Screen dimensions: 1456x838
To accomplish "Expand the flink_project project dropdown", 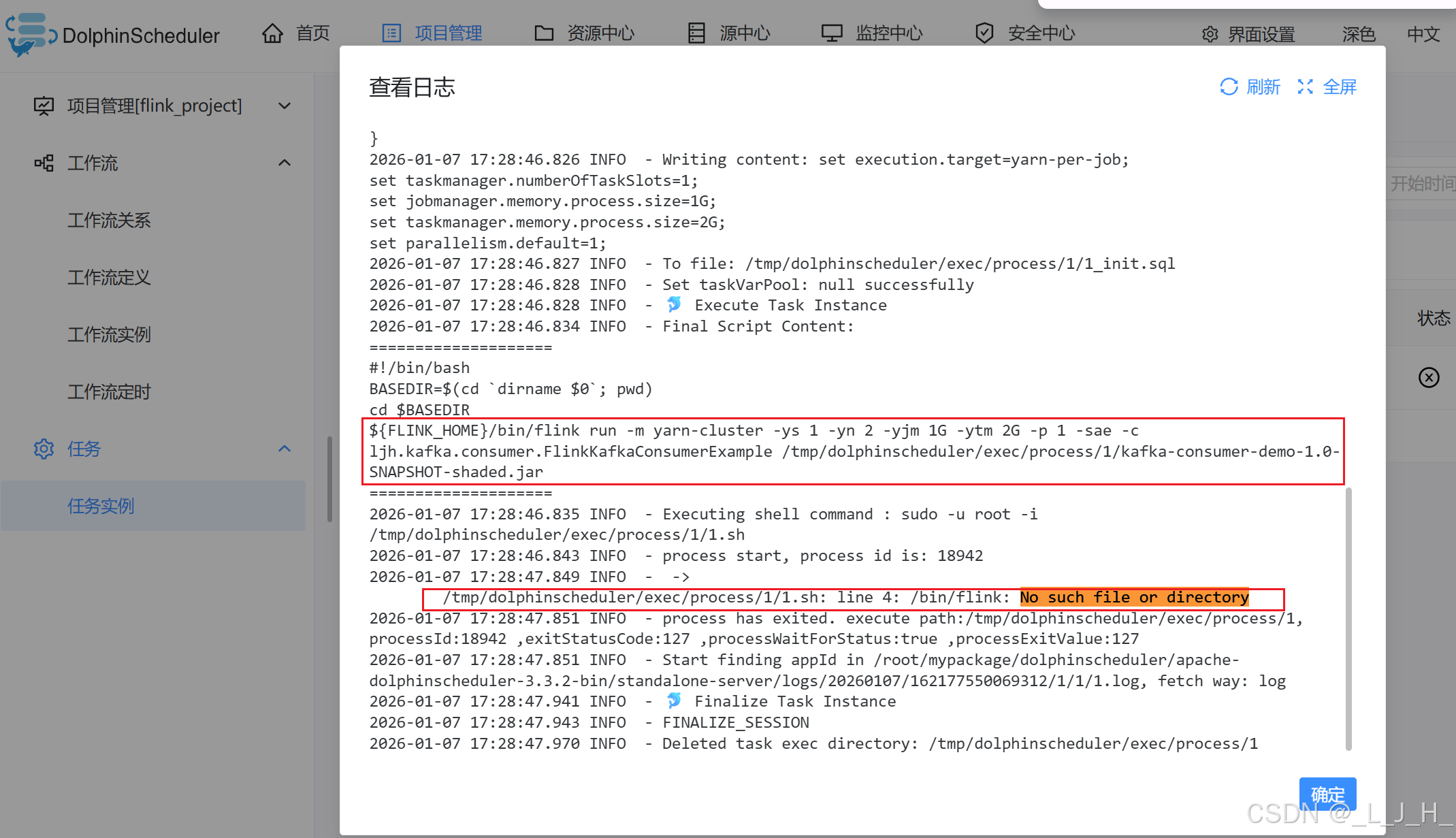I will coord(285,106).
